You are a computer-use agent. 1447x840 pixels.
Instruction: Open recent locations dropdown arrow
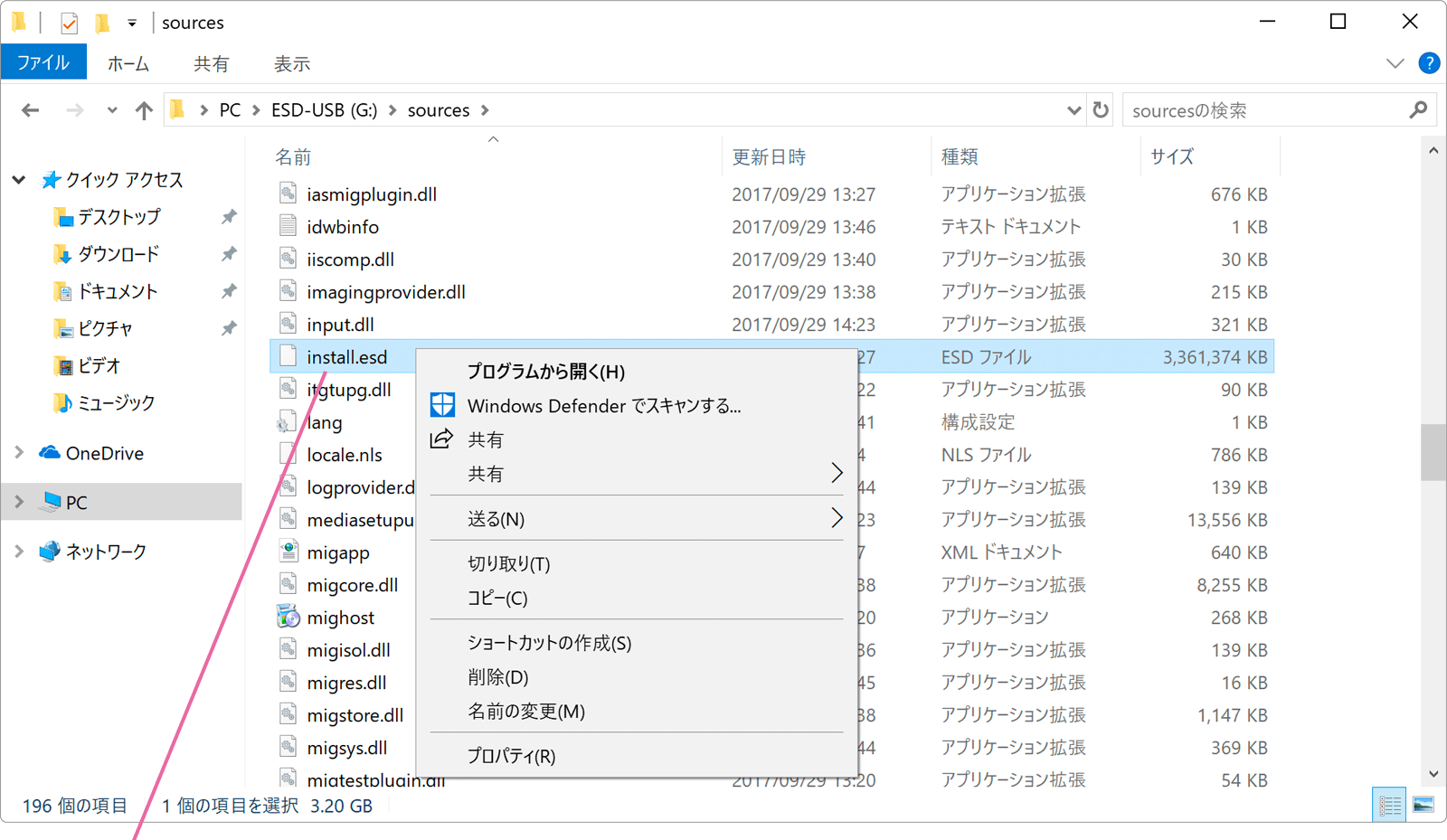tap(111, 110)
